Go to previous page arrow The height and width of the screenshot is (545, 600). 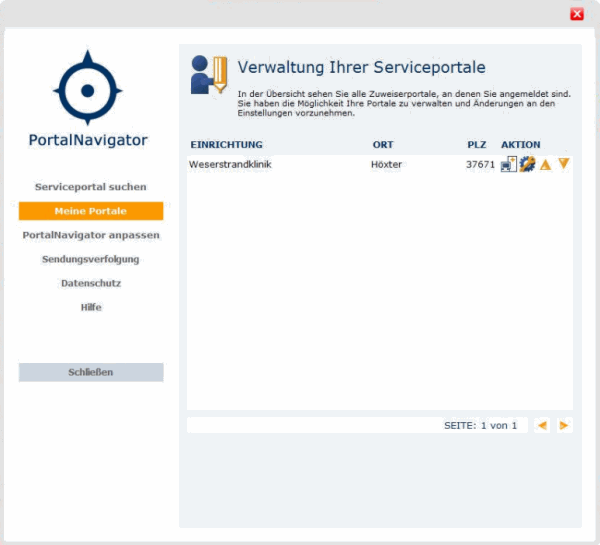(x=542, y=425)
